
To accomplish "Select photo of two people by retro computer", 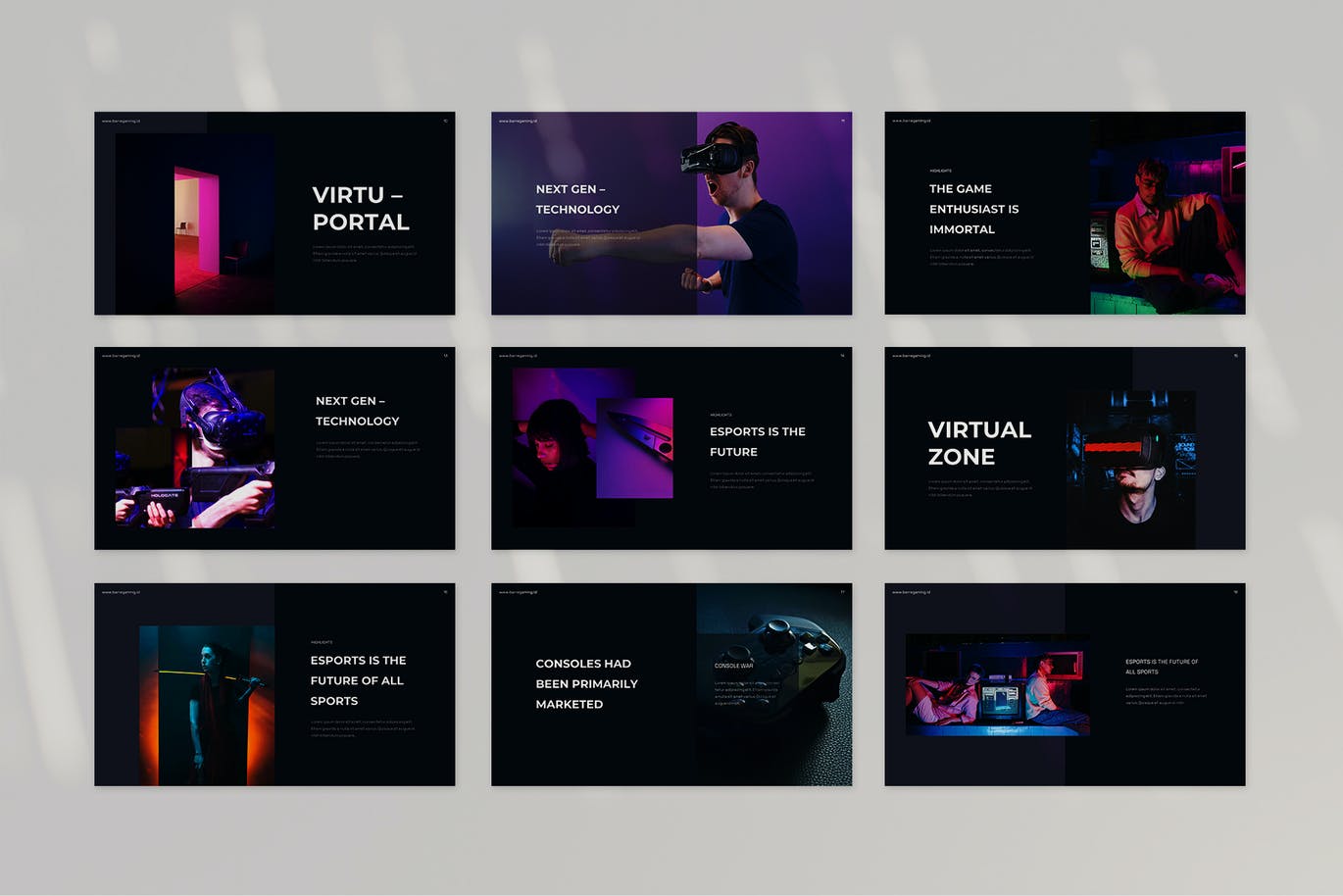I will coord(997,684).
